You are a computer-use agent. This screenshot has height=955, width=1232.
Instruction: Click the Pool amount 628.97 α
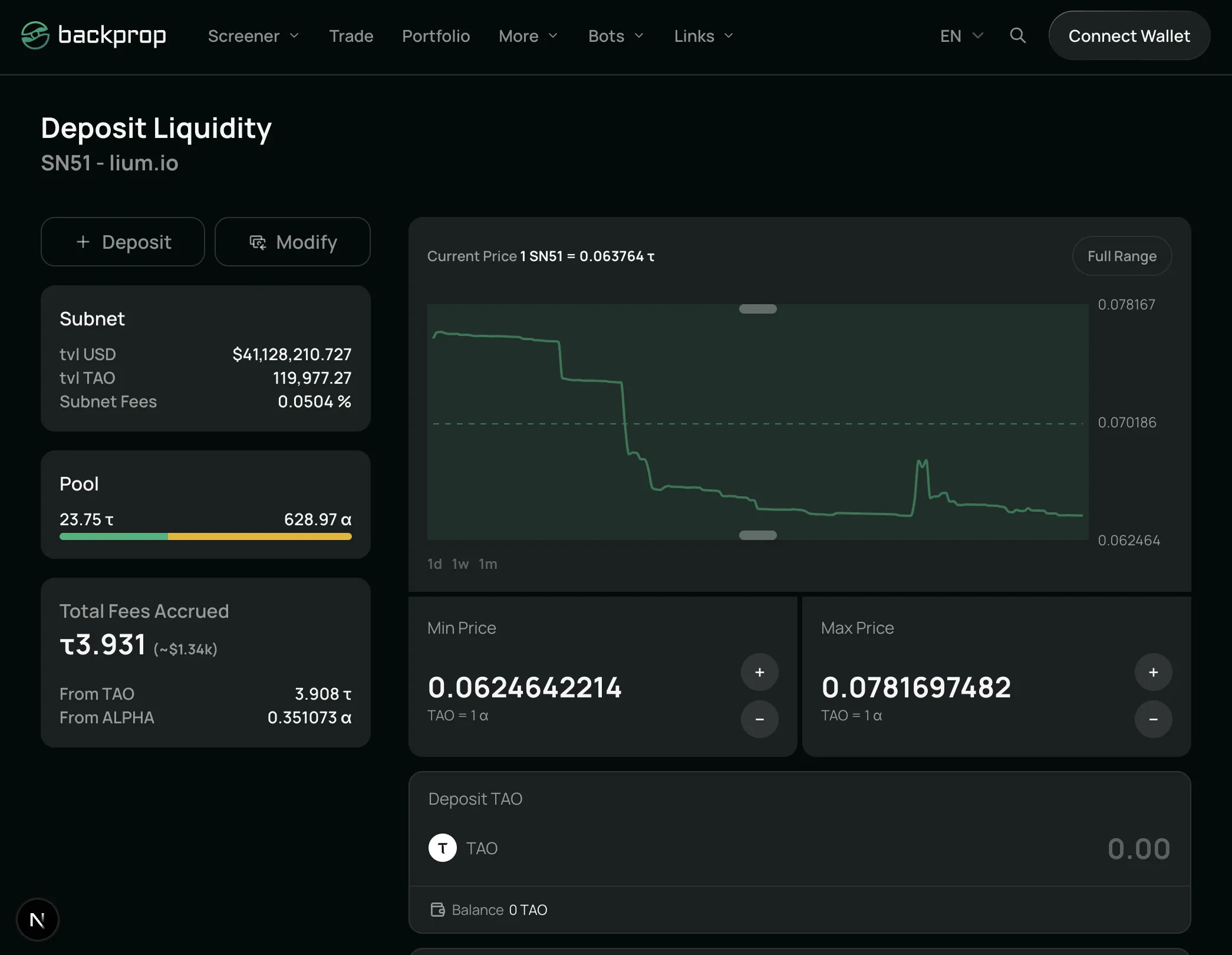point(318,519)
